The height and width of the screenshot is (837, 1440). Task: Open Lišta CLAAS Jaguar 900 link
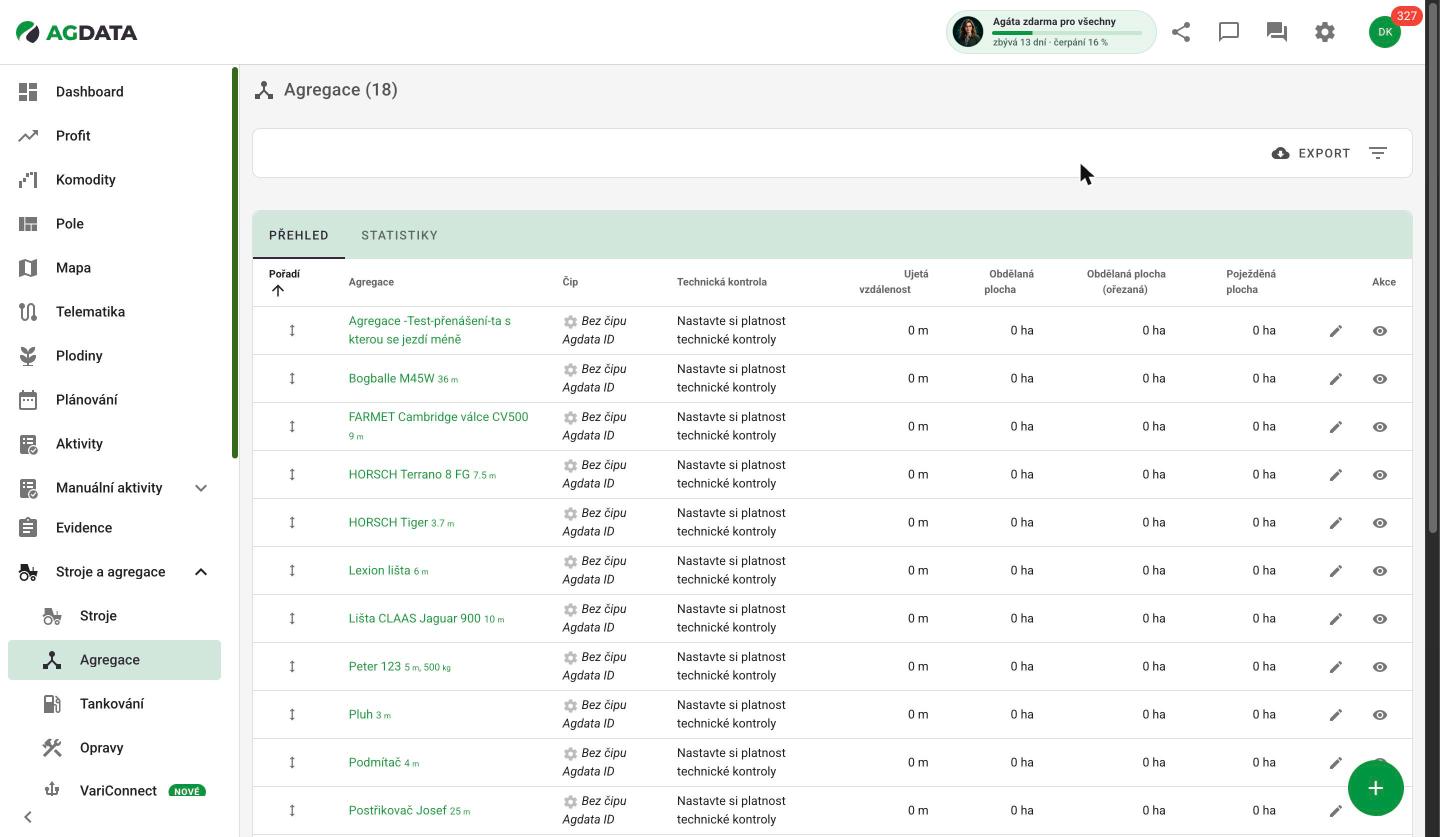[414, 618]
